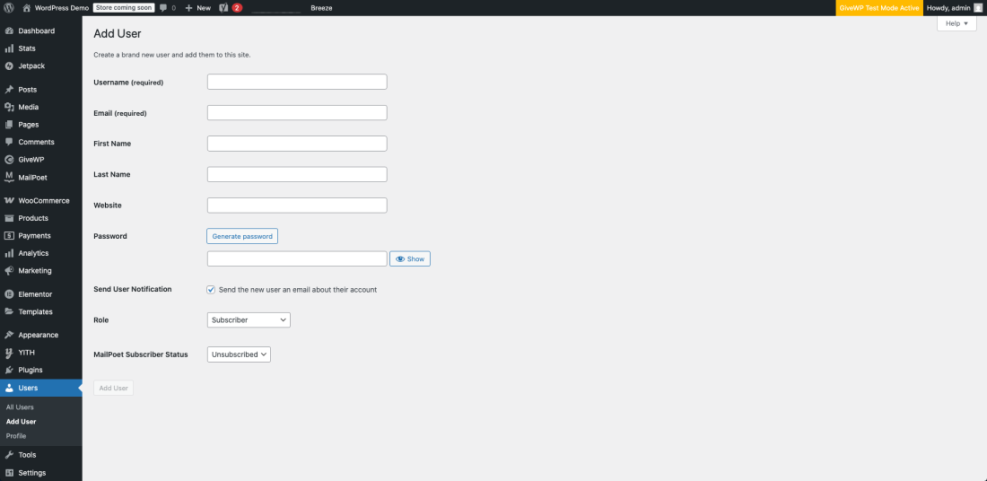The width and height of the screenshot is (987, 481).
Task: Click the Add User submit button
Action: coord(113,388)
